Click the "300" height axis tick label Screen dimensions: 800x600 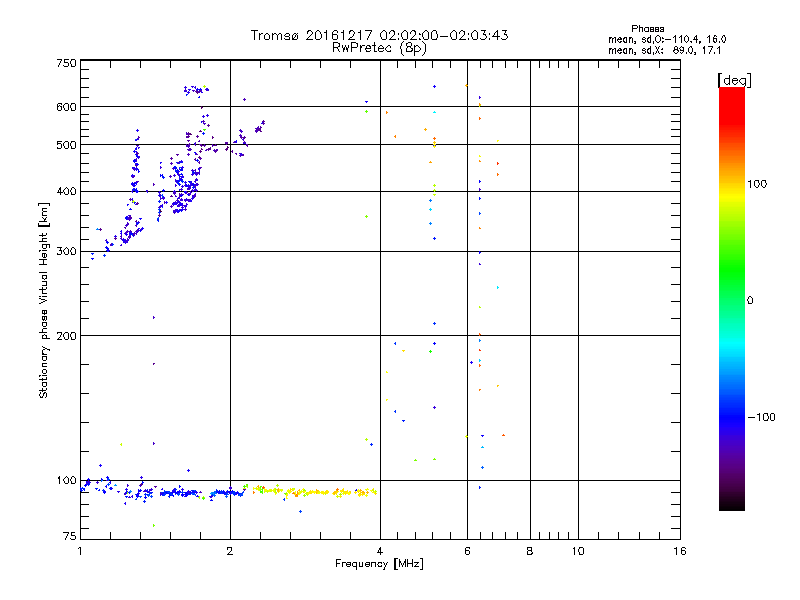[x=66, y=251]
